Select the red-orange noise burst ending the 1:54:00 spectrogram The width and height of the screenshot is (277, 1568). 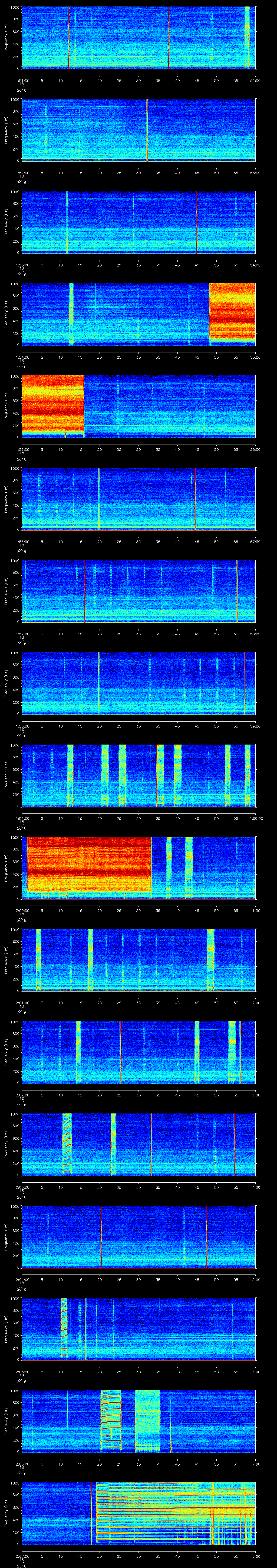tap(232, 314)
